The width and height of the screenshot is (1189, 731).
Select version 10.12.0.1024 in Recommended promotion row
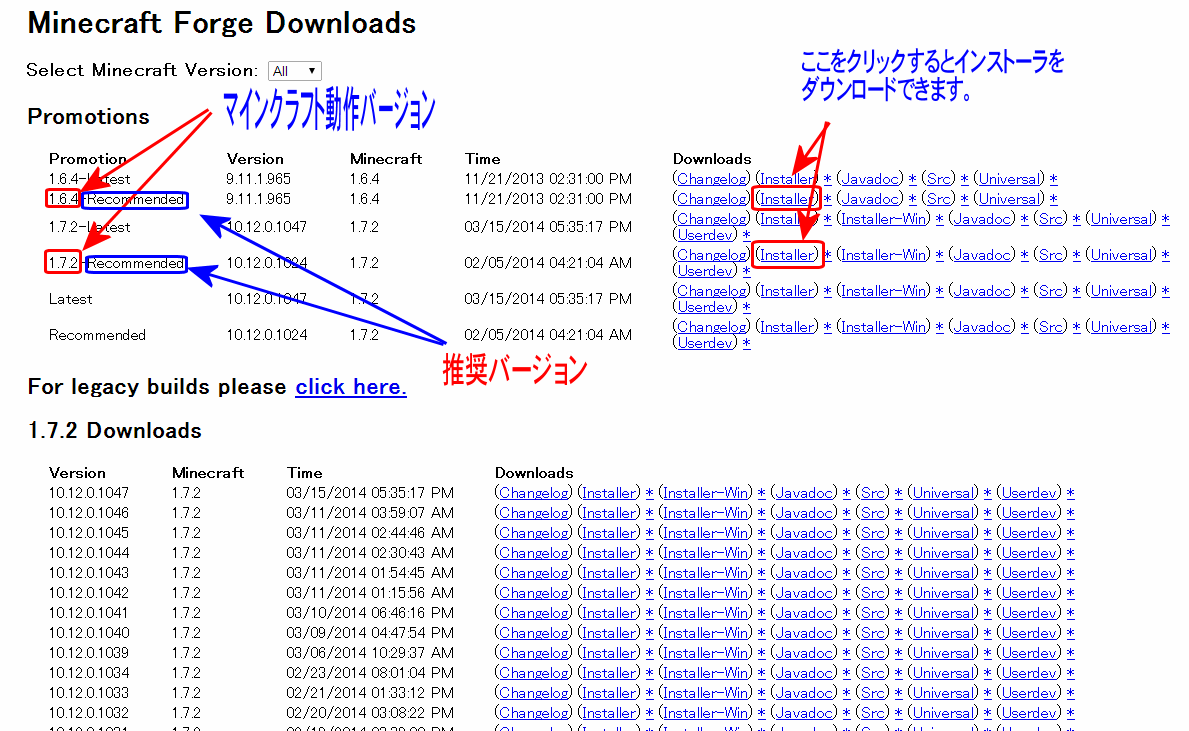coord(266,335)
